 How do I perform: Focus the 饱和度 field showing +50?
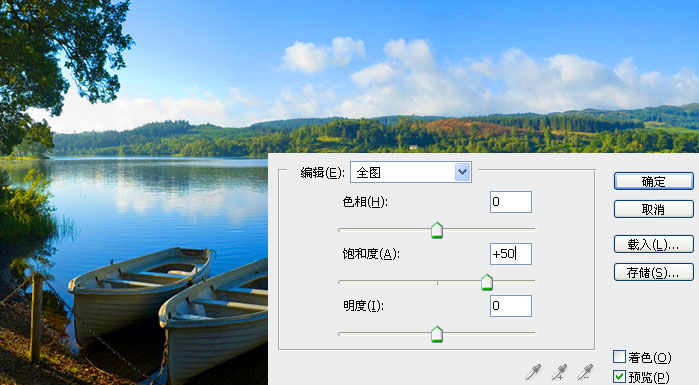tap(511, 254)
